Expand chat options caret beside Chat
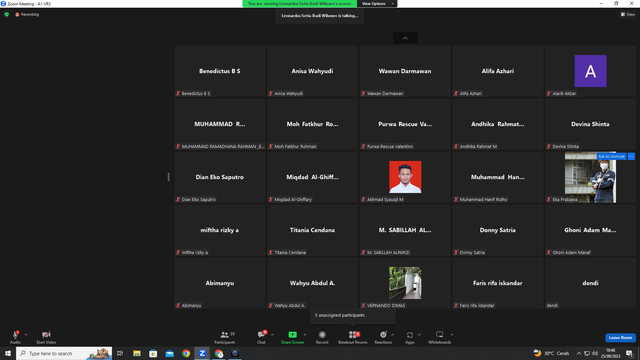The width and height of the screenshot is (640, 360). coord(272,335)
